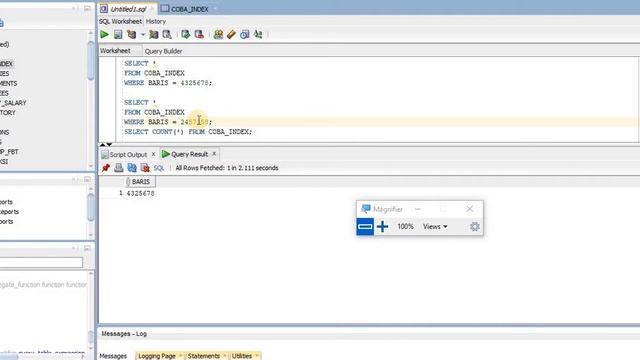This screenshot has height=360, width=640.
Task: Close the COBA_INDEX tab
Action: click(x=215, y=9)
